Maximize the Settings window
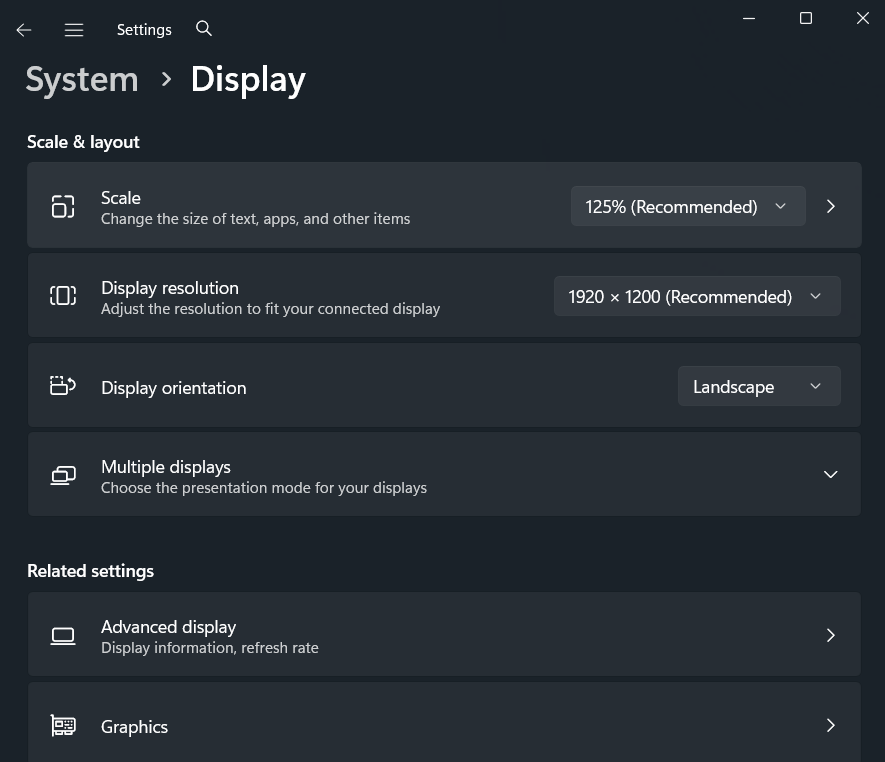Image resolution: width=885 pixels, height=762 pixels. point(806,19)
